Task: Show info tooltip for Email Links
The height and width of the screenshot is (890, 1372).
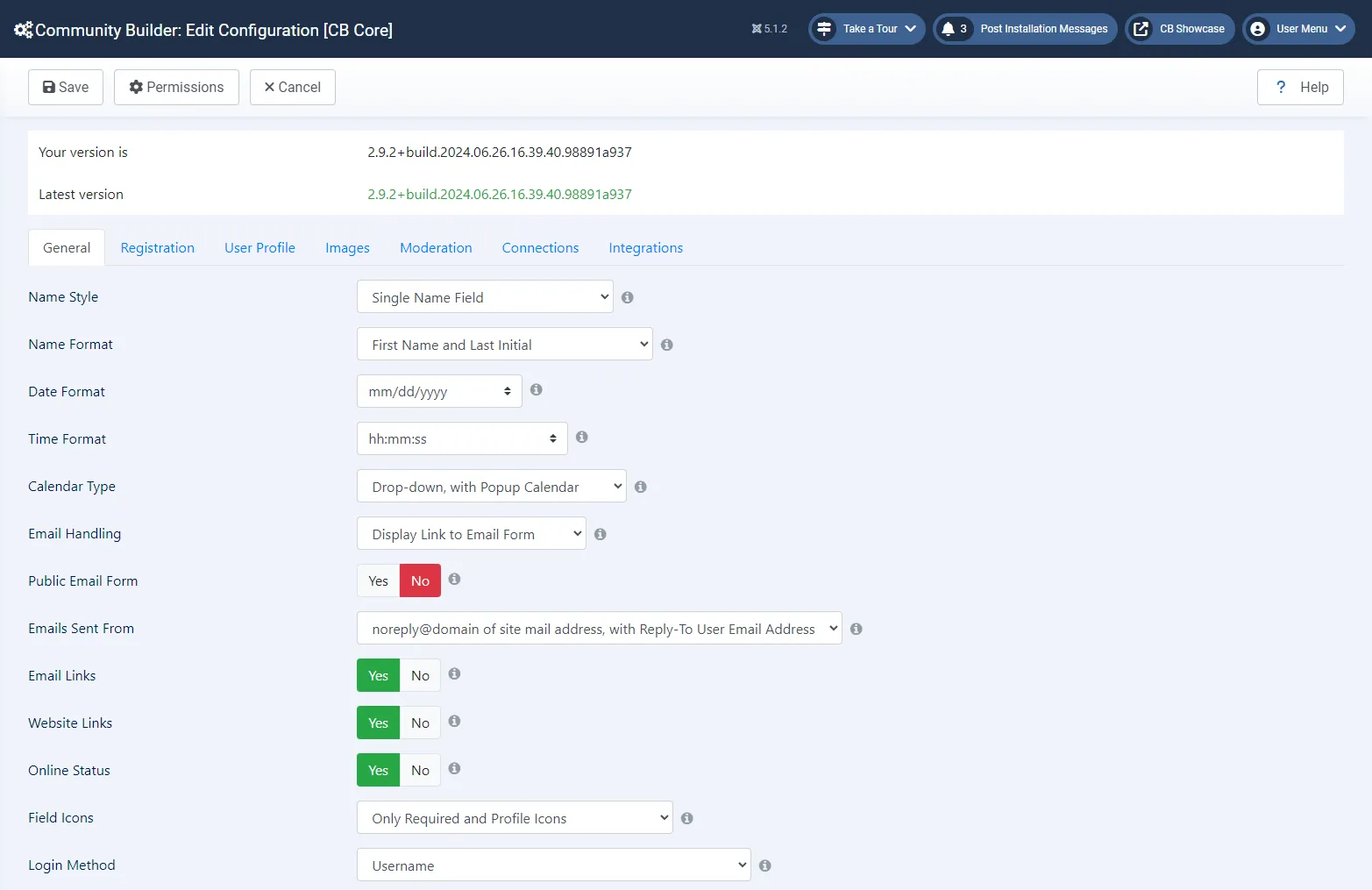Action: [454, 673]
